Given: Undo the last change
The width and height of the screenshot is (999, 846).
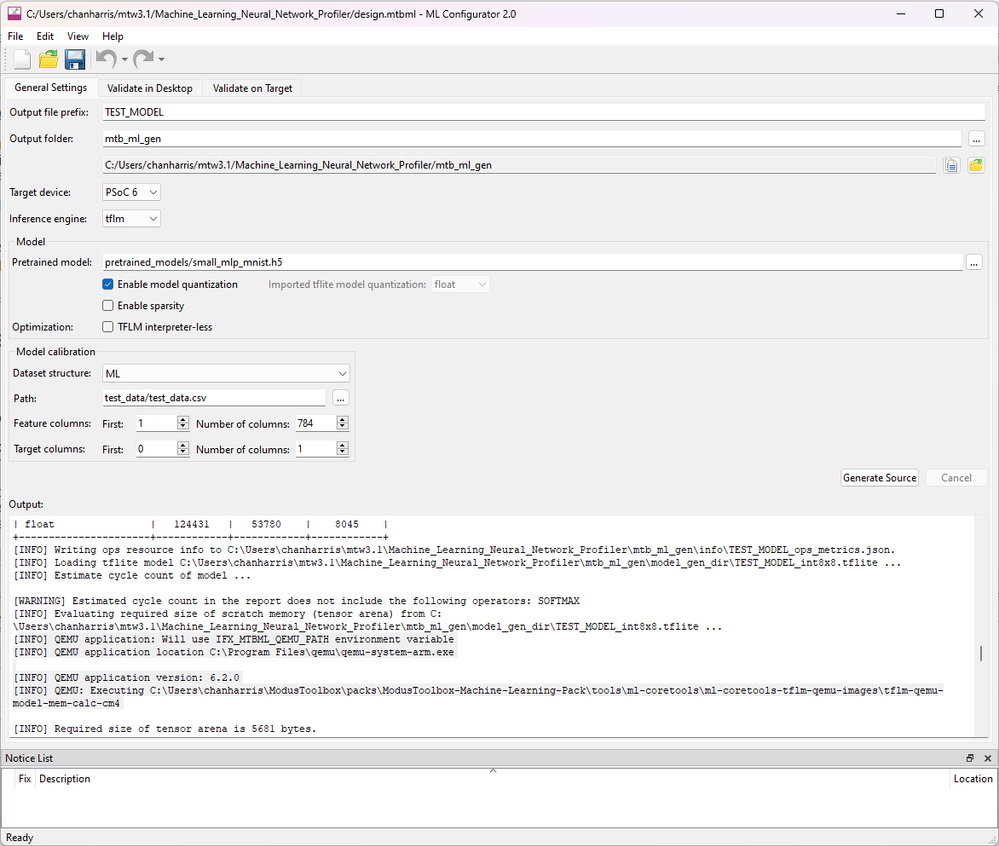Looking at the screenshot, I should tap(104, 59).
